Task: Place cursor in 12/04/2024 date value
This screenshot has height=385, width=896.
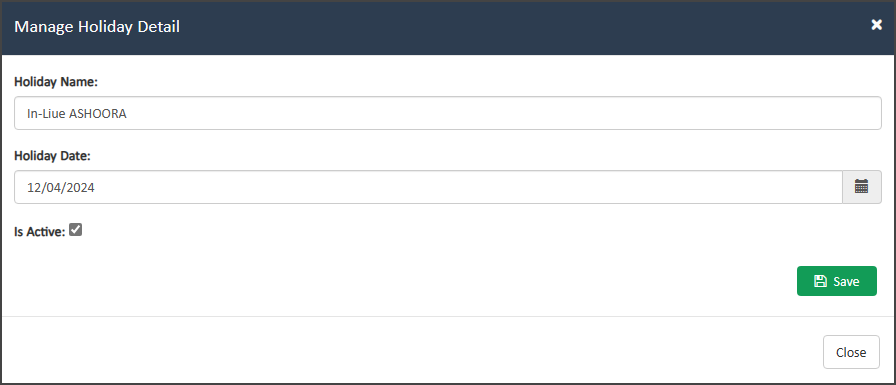Action: coord(61,187)
